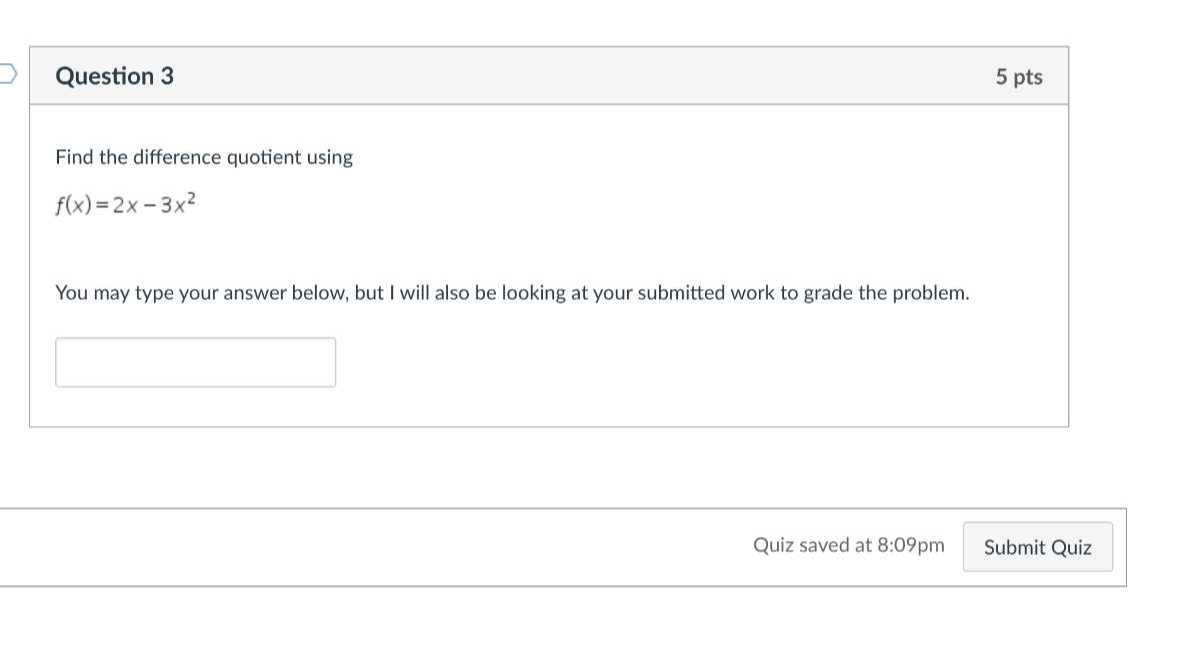
Task: Click empty area of bottom footer bar
Action: click(370, 547)
